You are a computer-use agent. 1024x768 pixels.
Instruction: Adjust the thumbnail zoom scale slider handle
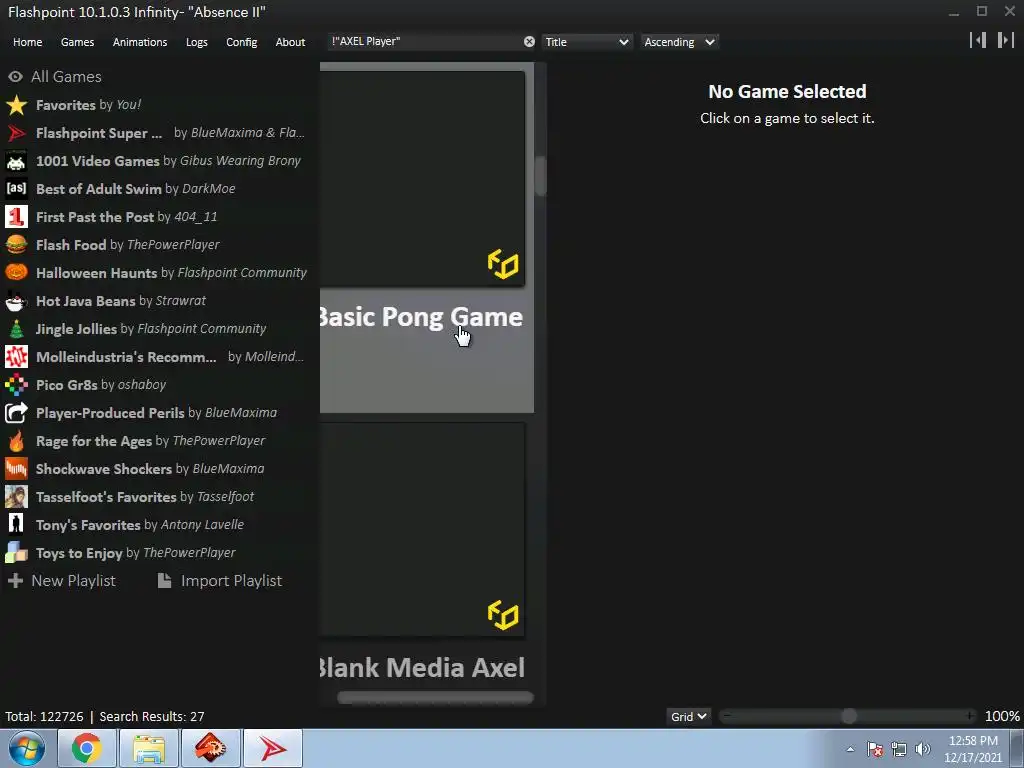849,716
